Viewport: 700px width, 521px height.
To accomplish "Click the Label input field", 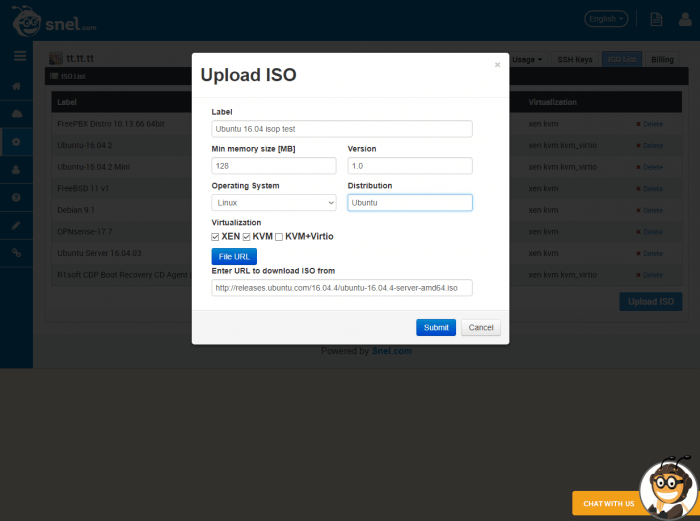I will tap(342, 129).
